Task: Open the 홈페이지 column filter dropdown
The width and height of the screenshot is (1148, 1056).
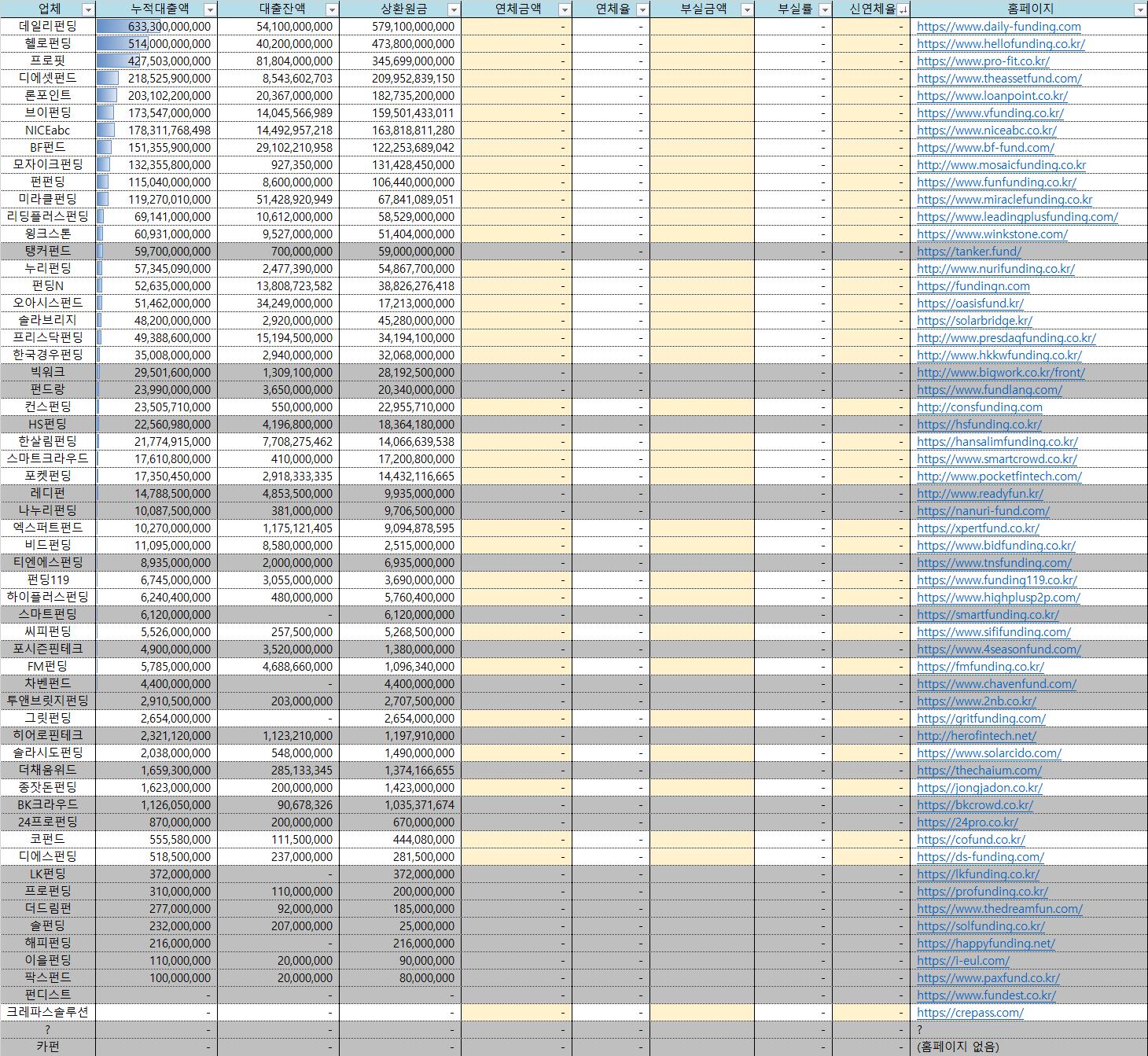Action: pyautogui.click(x=1140, y=9)
